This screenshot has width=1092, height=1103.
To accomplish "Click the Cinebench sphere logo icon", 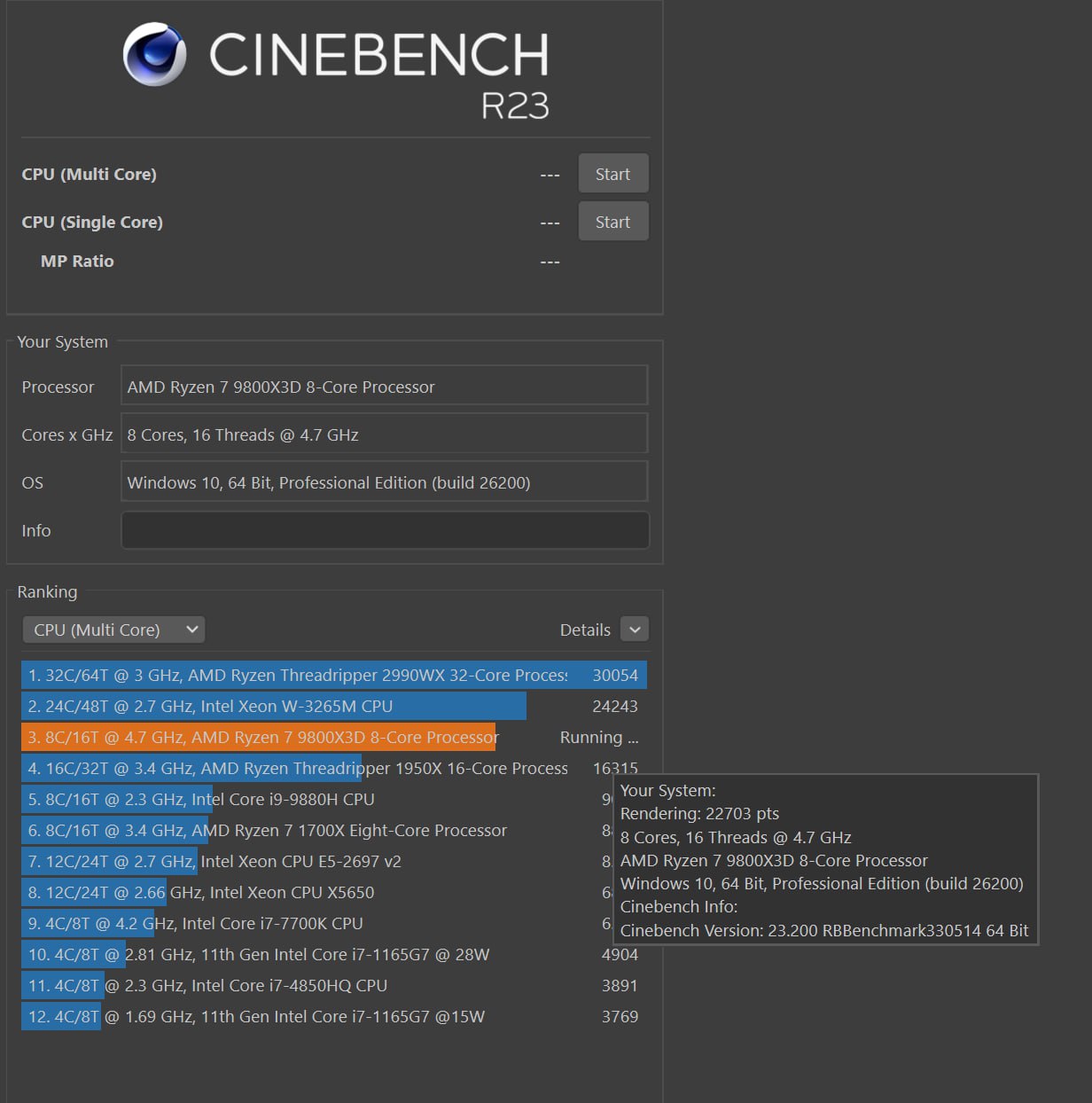I will pos(155,54).
